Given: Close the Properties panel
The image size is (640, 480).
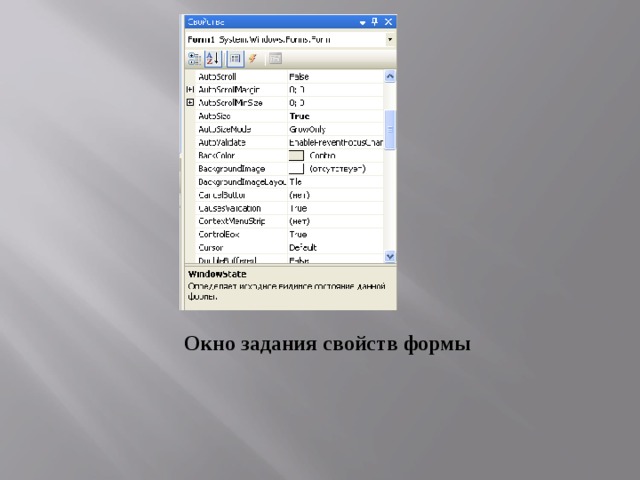Looking at the screenshot, I should point(388,22).
